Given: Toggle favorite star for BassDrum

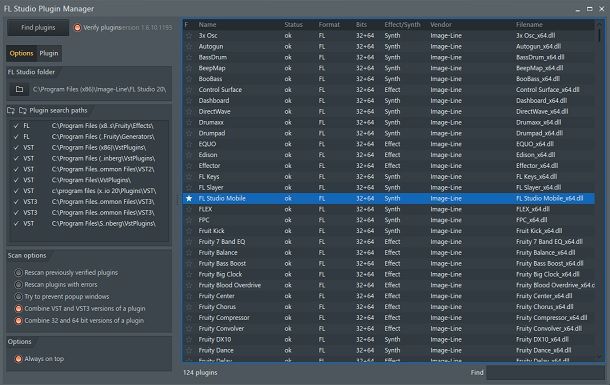Looking at the screenshot, I should (189, 57).
